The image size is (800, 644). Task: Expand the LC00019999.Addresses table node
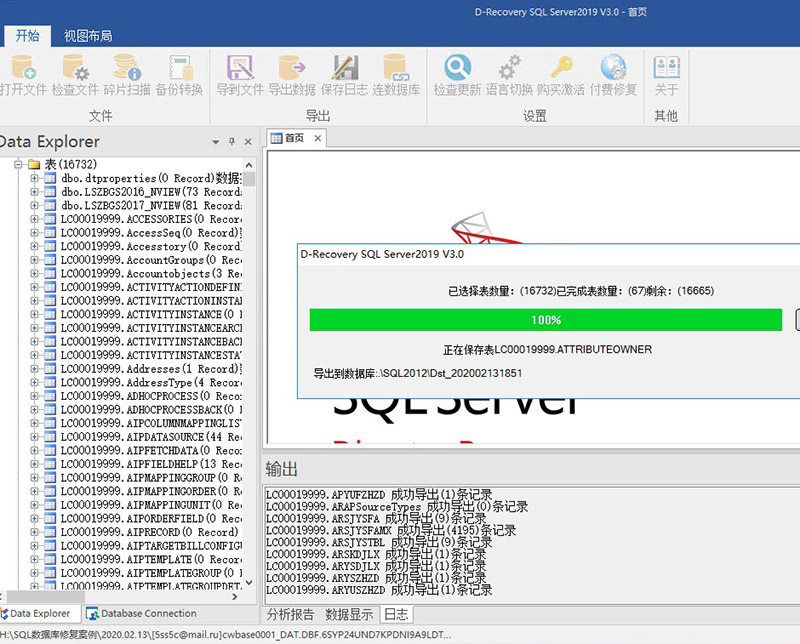click(34, 369)
